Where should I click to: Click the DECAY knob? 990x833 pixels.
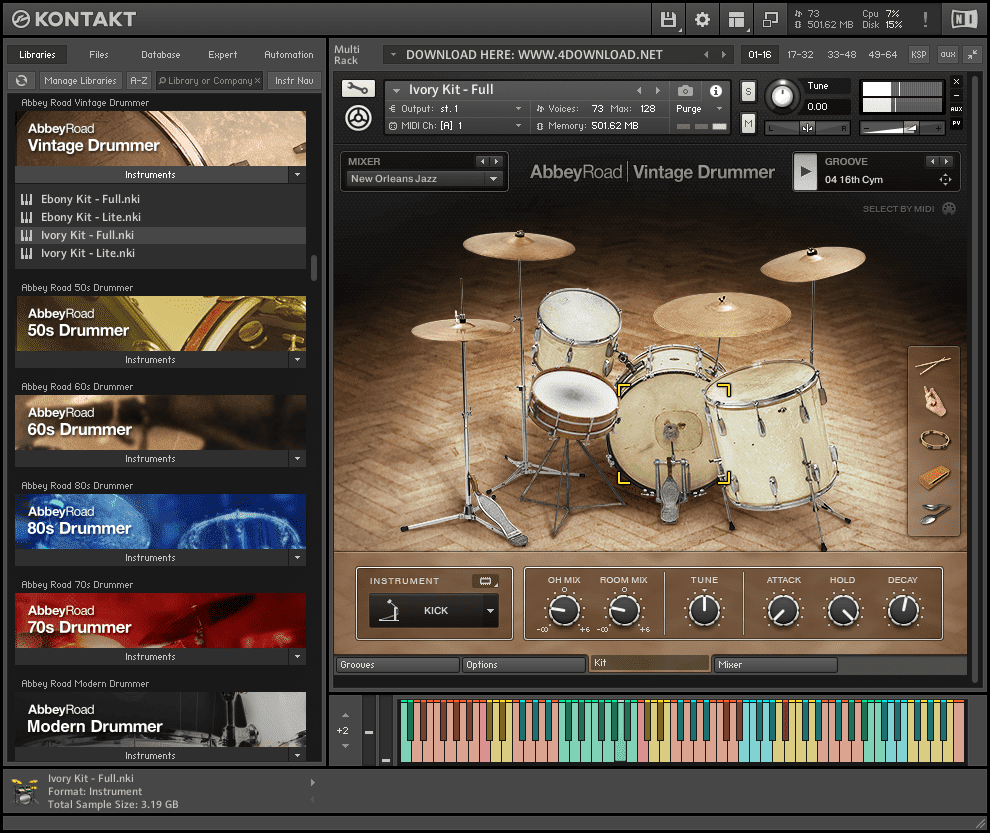pos(903,610)
